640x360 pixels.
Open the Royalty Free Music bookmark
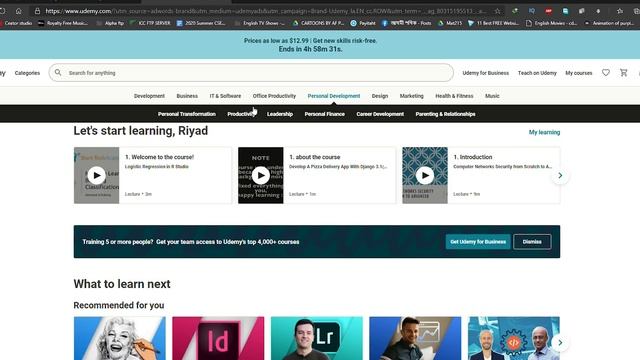click(x=63, y=23)
